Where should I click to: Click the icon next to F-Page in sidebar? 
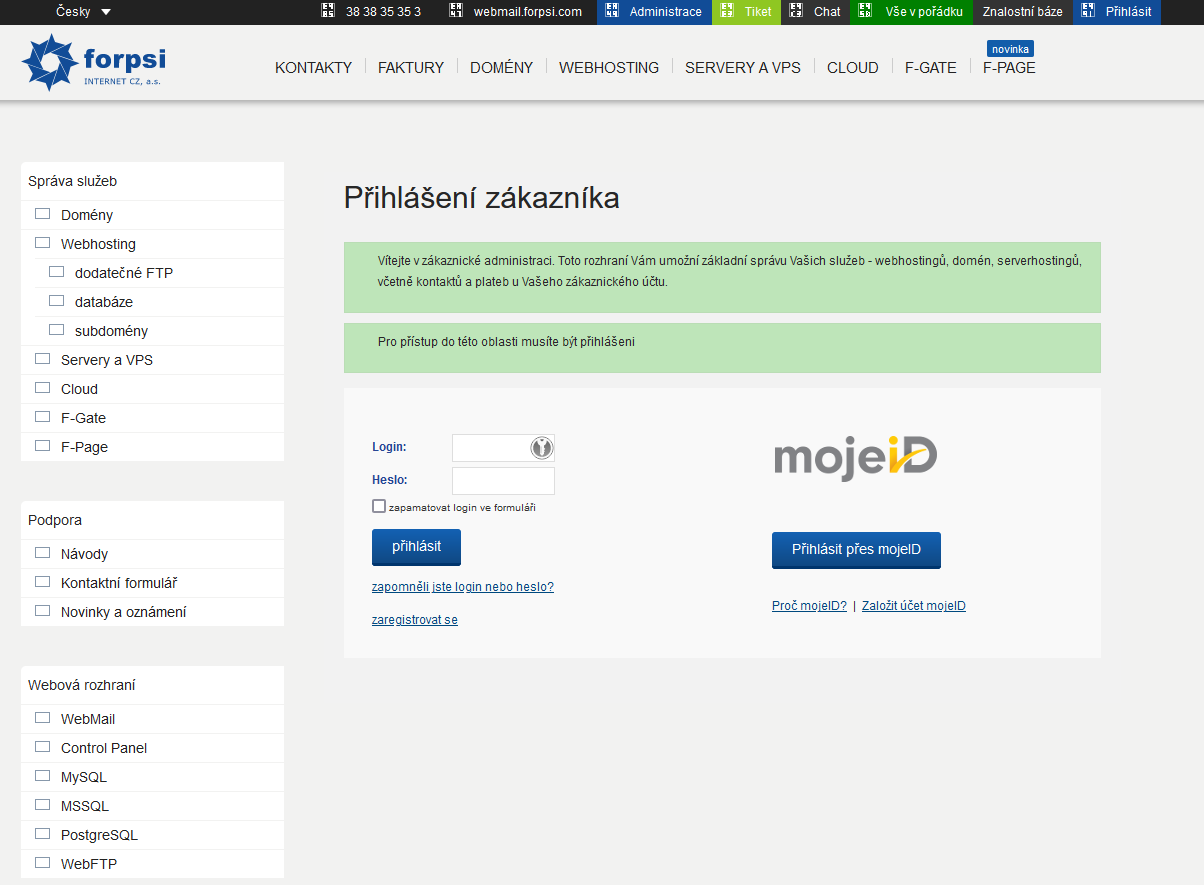coord(42,446)
